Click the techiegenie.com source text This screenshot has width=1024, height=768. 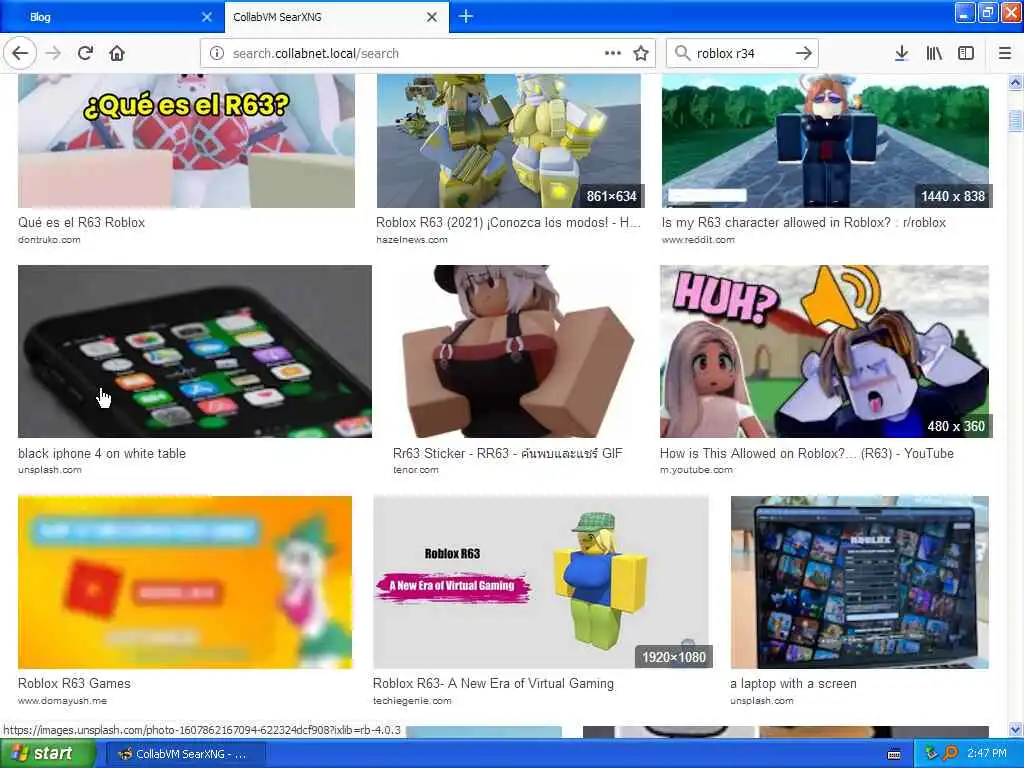[412, 701]
